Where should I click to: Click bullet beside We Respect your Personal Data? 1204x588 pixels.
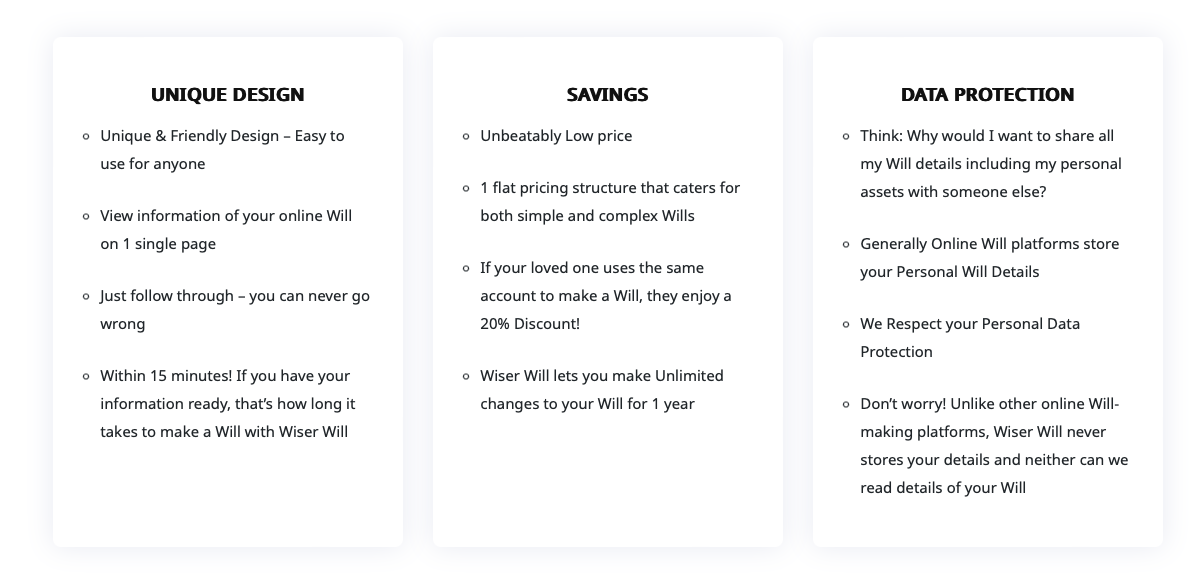click(847, 324)
